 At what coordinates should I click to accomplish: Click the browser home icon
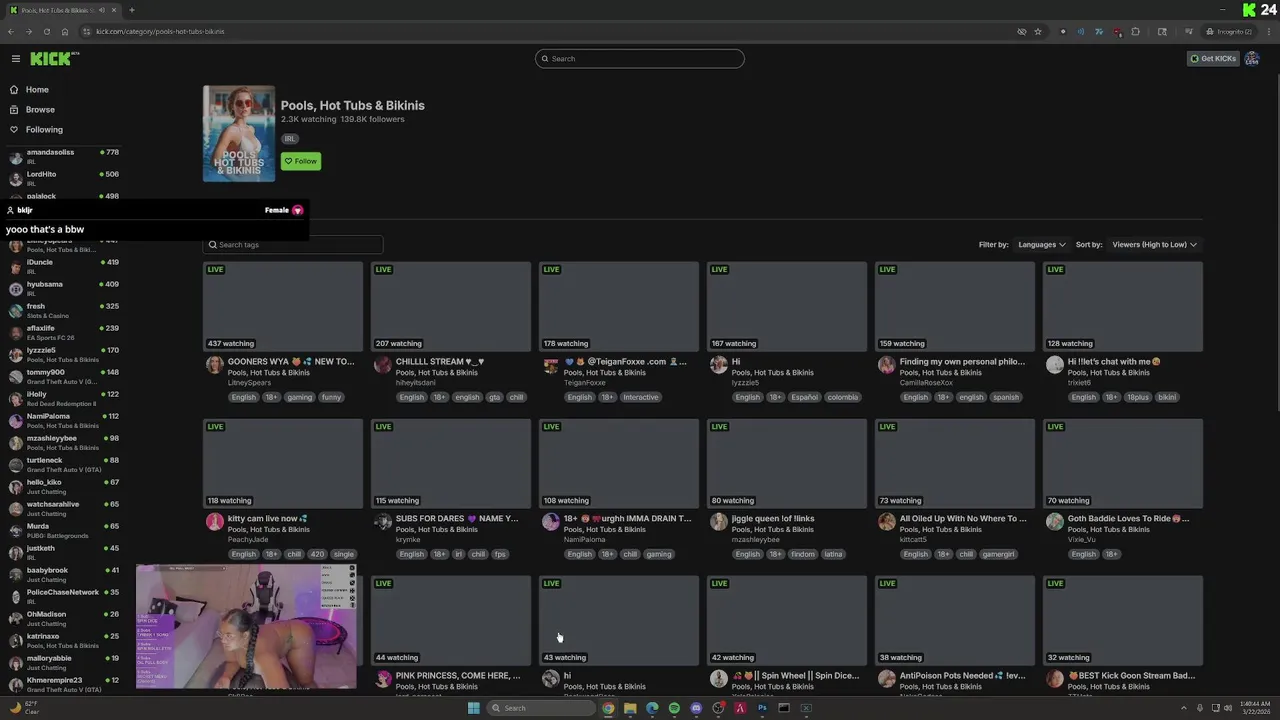64,32
